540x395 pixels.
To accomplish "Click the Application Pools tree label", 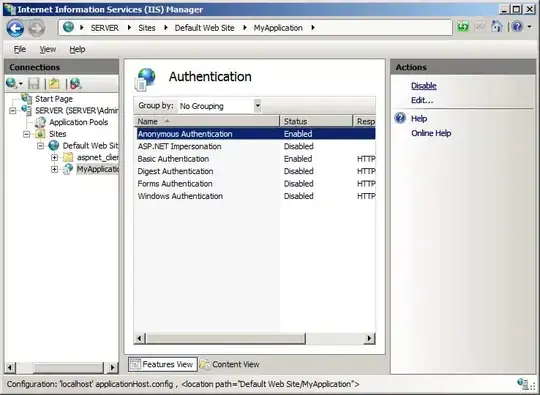I will click(79, 122).
